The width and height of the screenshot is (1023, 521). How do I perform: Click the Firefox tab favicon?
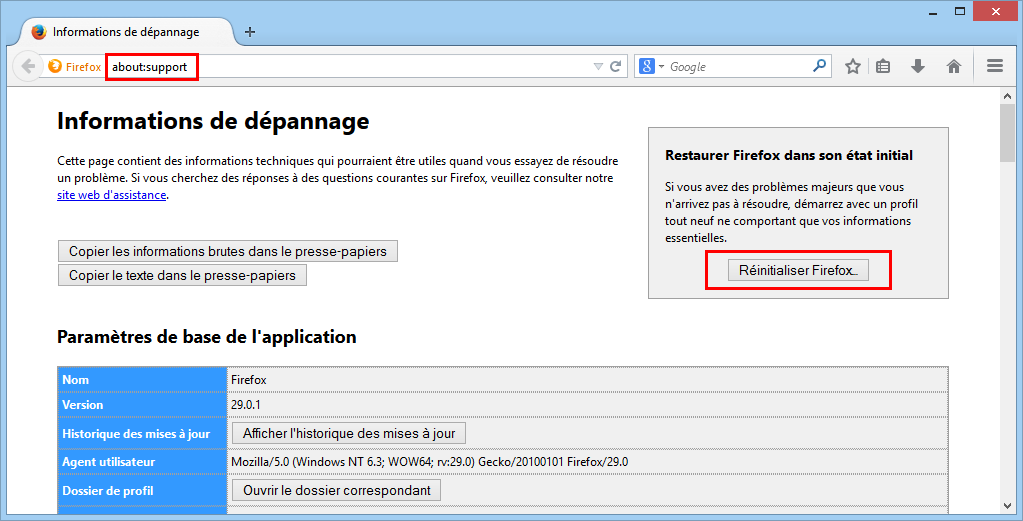[x=39, y=32]
